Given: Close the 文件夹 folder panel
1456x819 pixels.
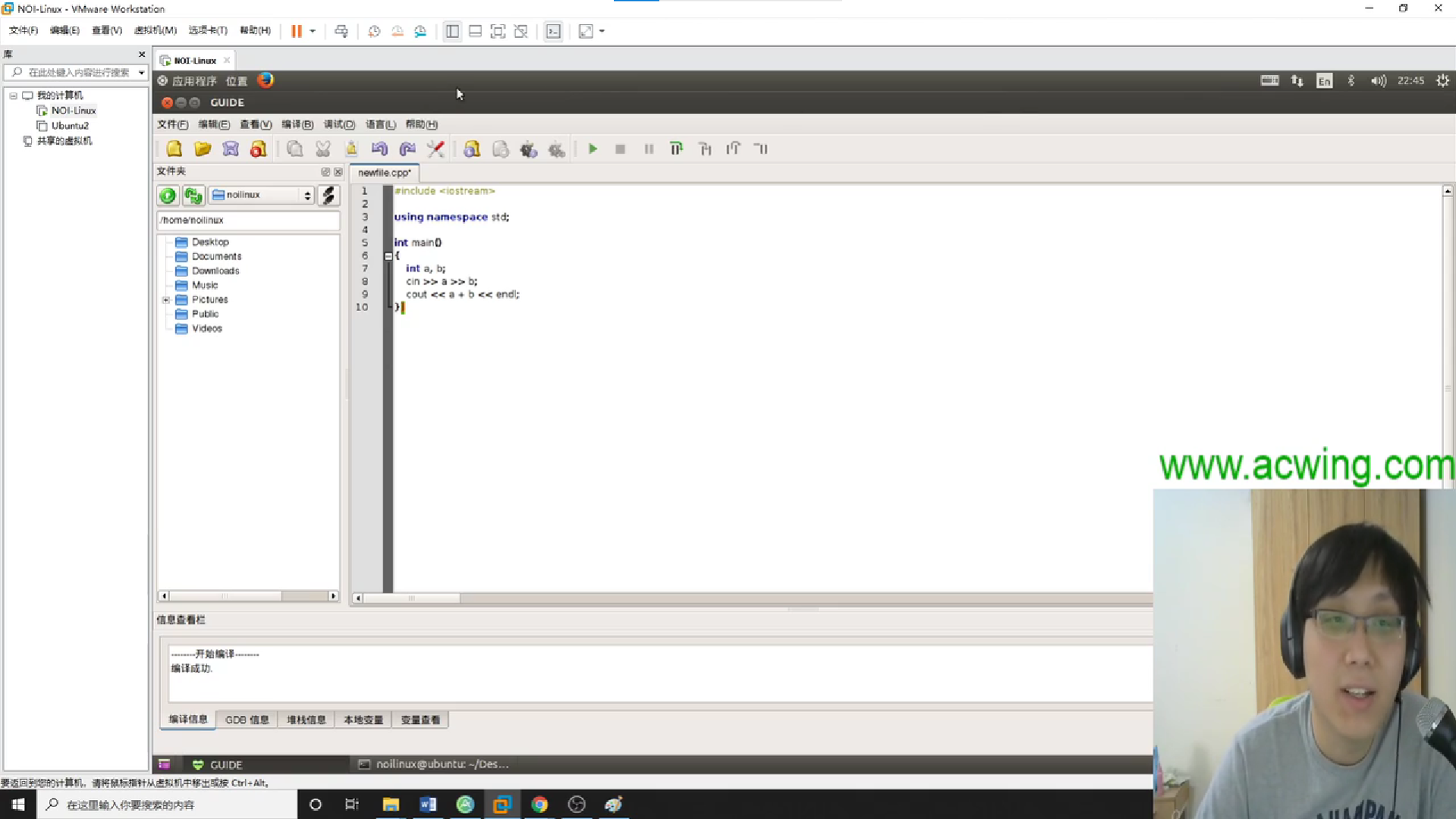Looking at the screenshot, I should [338, 172].
